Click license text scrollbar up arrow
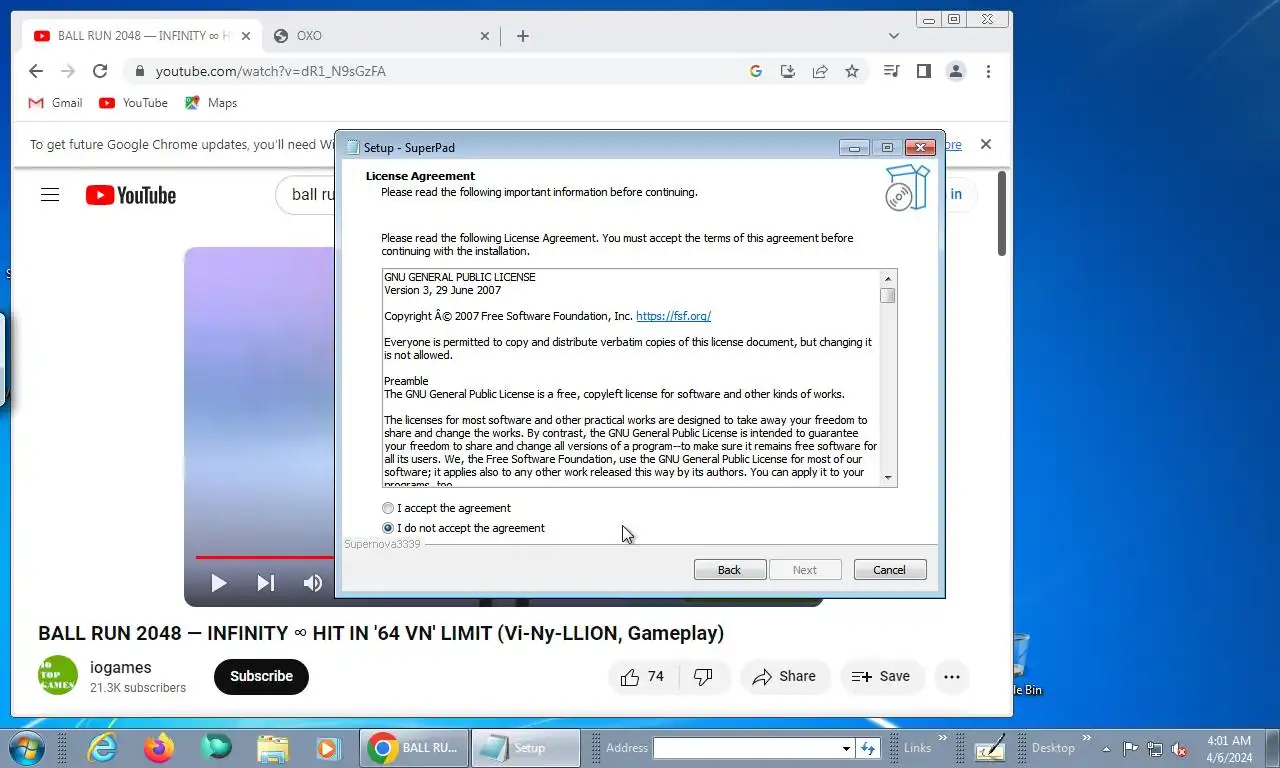 pyautogui.click(x=887, y=278)
